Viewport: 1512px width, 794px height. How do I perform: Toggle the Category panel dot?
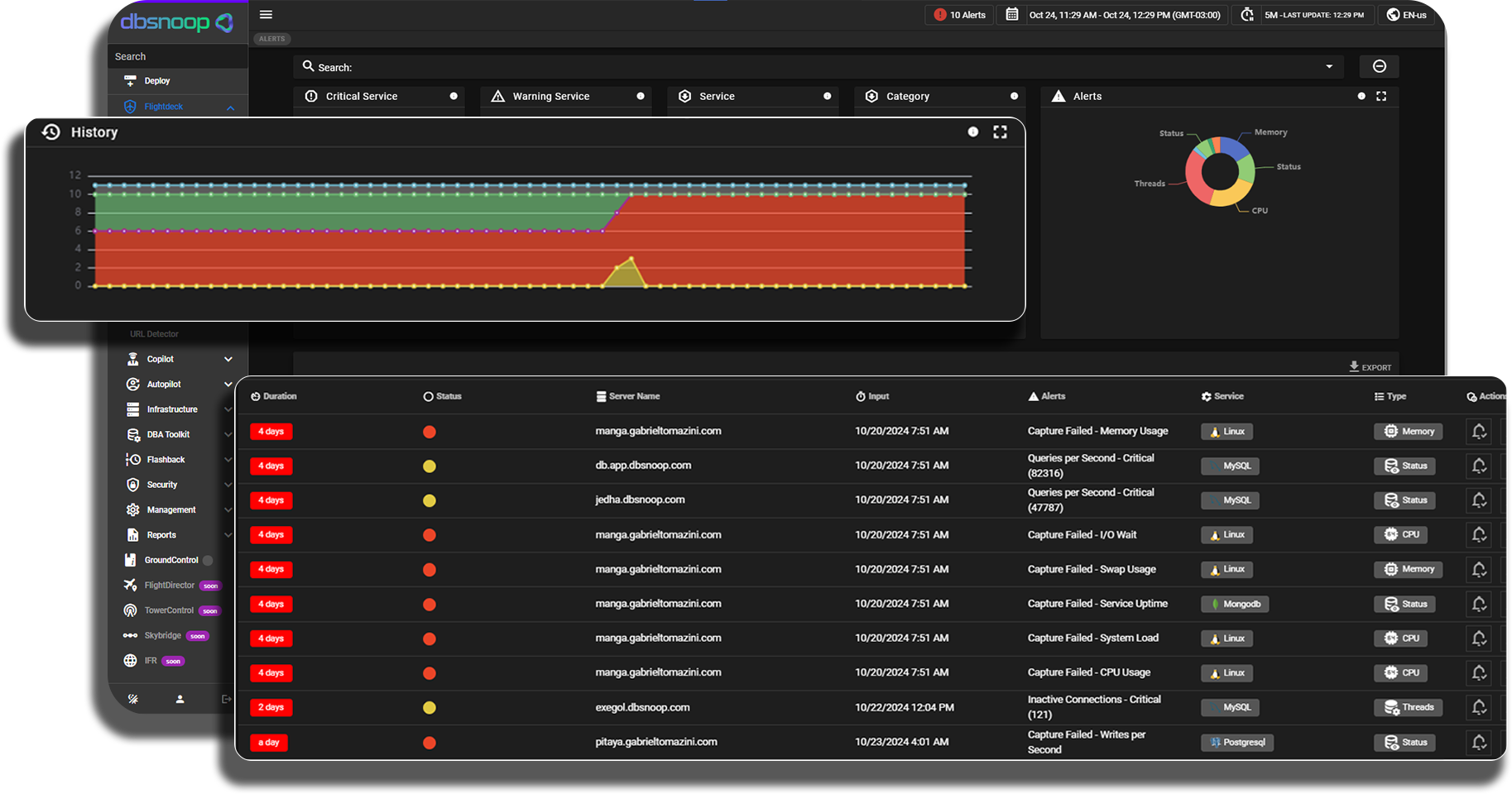1014,96
